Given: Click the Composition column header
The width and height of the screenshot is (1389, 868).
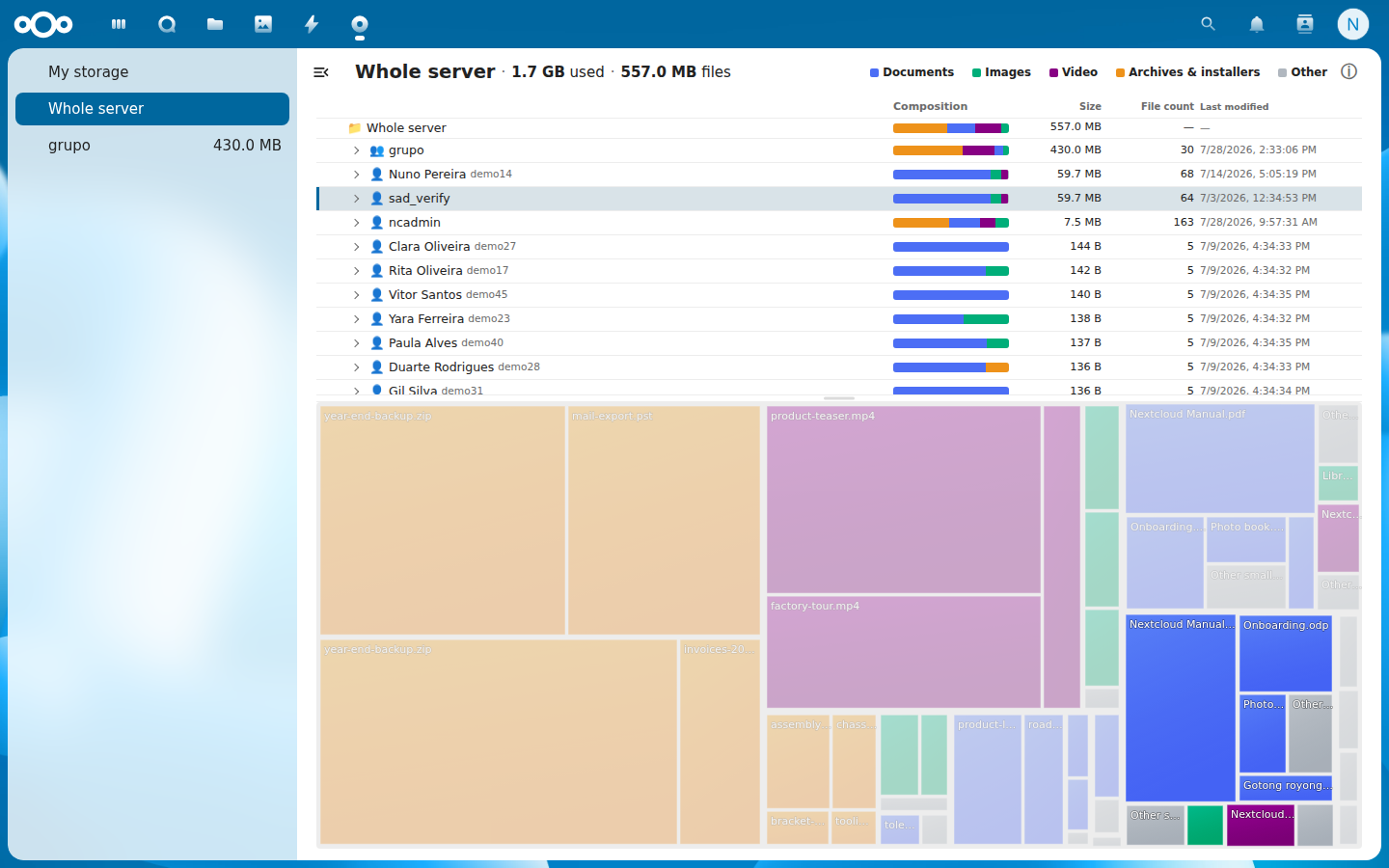Looking at the screenshot, I should 930,107.
